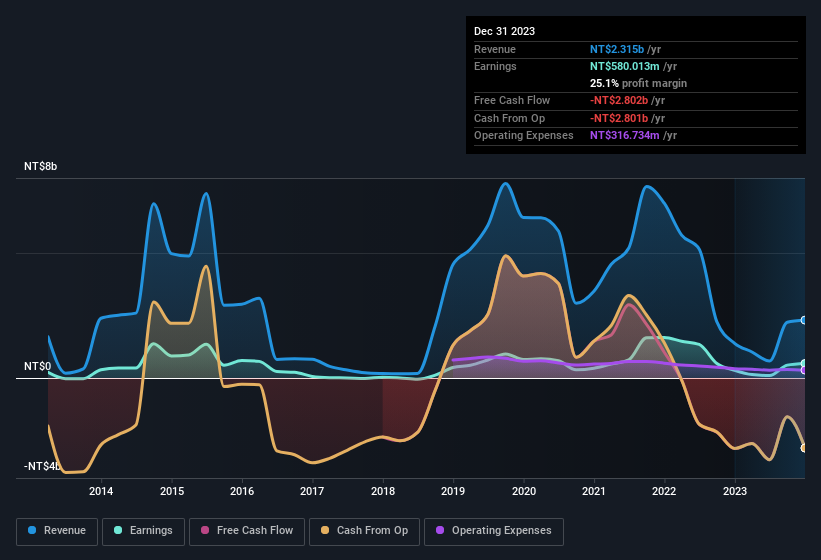The height and width of the screenshot is (560, 821).
Task: Click the 25.1% profit margin text
Action: click(638, 83)
